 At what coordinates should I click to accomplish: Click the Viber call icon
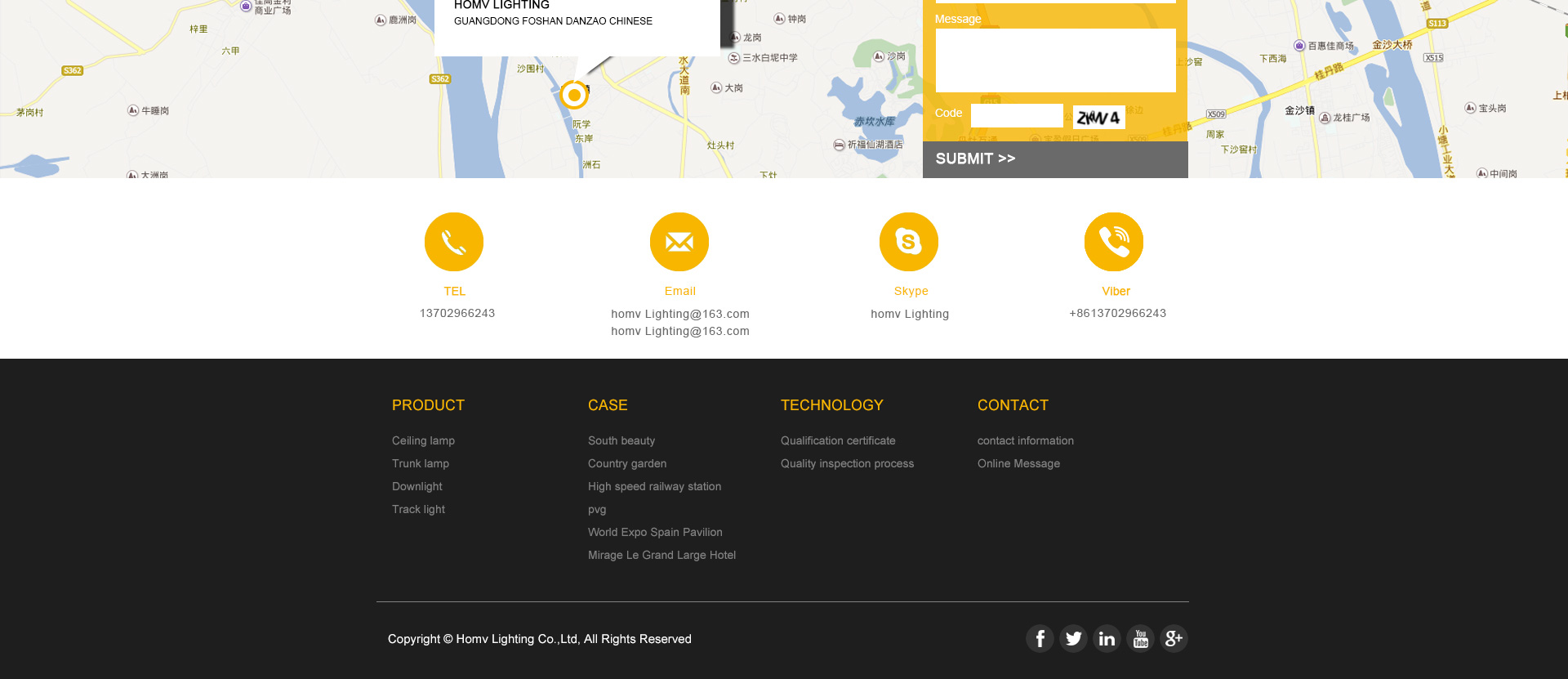pos(1114,242)
